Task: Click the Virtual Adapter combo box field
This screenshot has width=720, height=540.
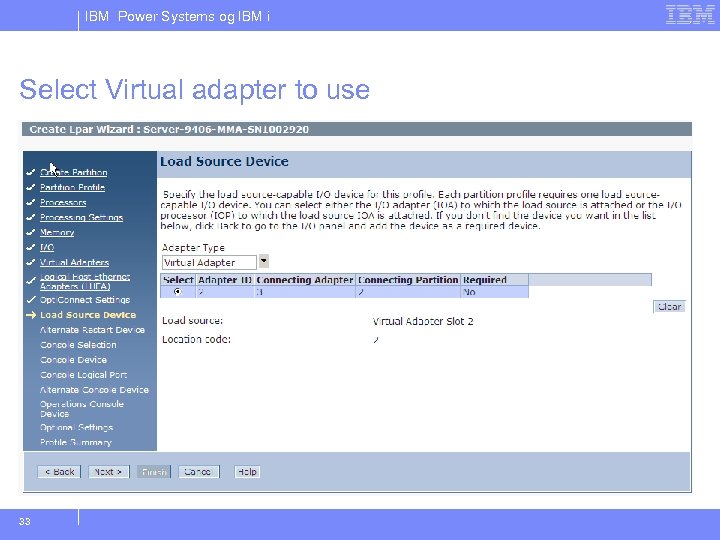Action: pyautogui.click(x=209, y=262)
